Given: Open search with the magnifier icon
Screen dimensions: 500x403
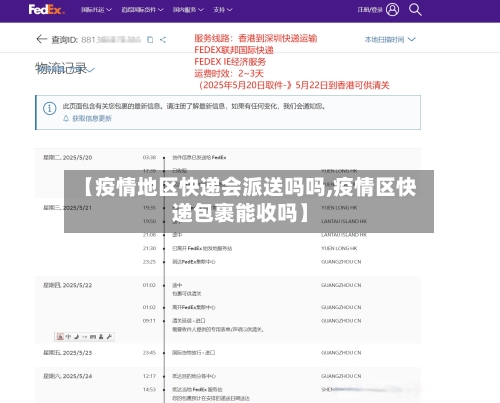Looking at the screenshot, I should 415,10.
